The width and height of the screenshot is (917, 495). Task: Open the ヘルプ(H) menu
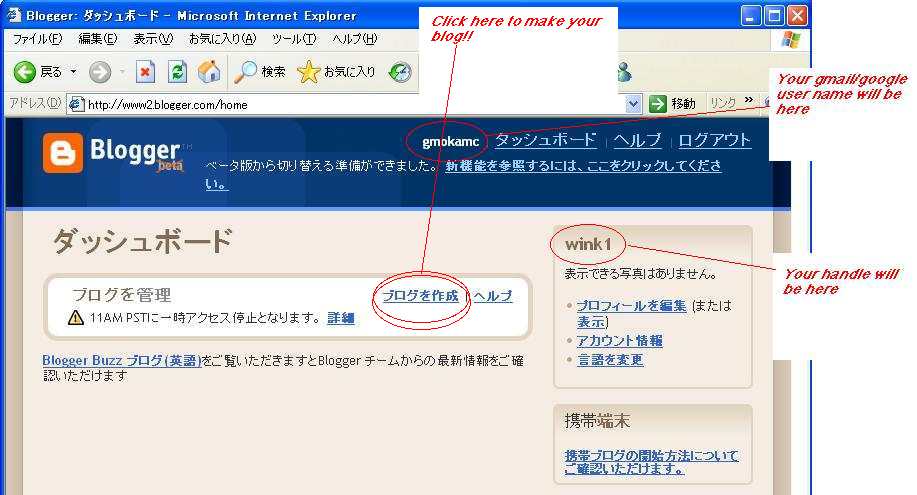pyautogui.click(x=355, y=39)
